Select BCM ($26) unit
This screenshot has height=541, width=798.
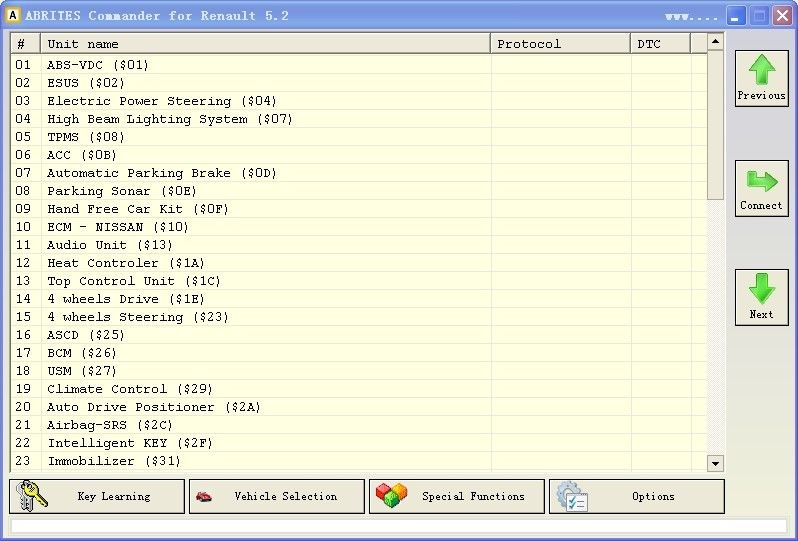click(358, 353)
